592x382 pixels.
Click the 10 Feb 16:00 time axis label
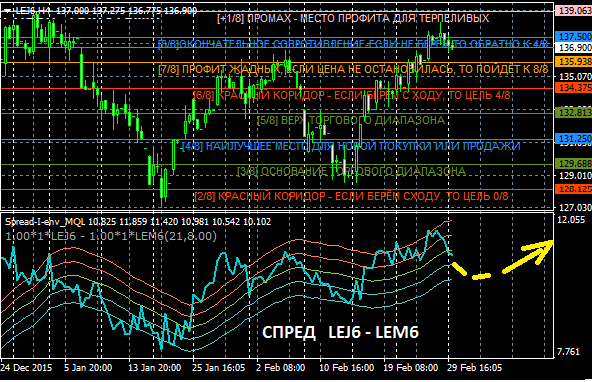(347, 368)
